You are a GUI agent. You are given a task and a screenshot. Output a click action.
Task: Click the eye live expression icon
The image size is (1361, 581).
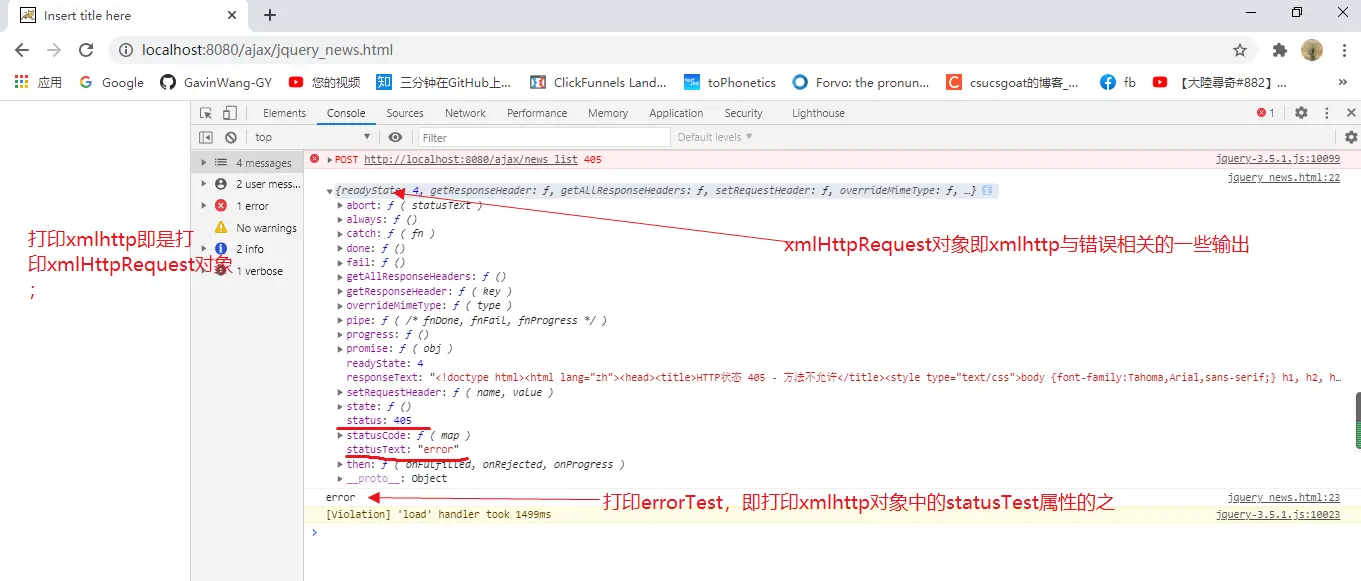[396, 137]
